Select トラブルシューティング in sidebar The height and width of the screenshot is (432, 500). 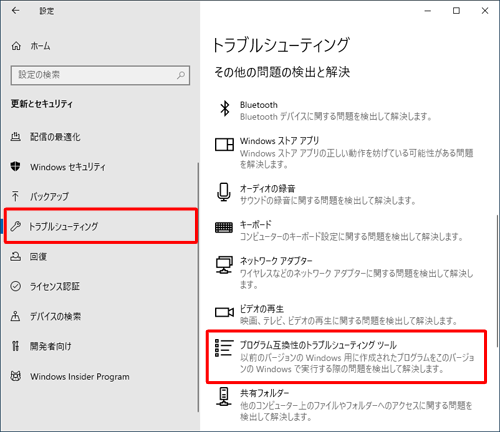pyautogui.click(x=101, y=226)
